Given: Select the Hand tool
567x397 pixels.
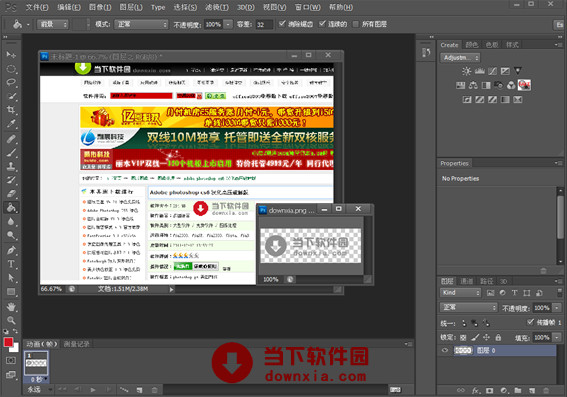Looking at the screenshot, I should (11, 307).
